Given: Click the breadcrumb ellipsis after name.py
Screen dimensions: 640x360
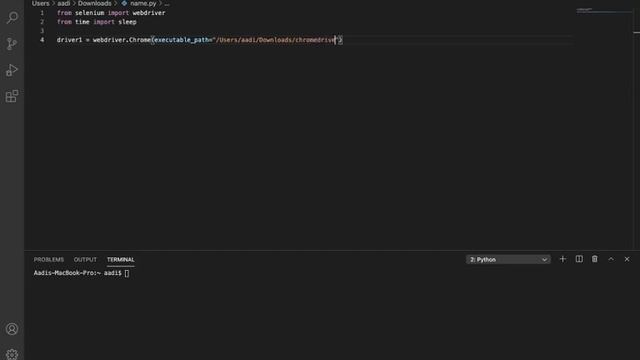Looking at the screenshot, I should (x=167, y=3).
